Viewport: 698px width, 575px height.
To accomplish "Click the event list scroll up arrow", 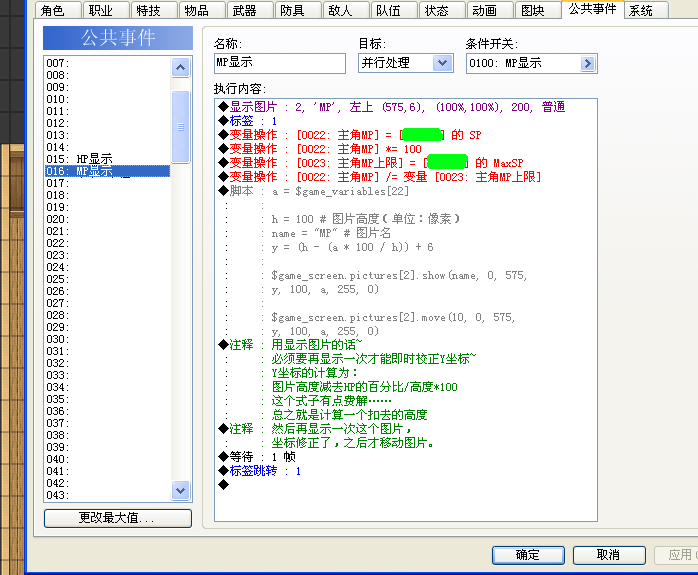I will (x=180, y=68).
